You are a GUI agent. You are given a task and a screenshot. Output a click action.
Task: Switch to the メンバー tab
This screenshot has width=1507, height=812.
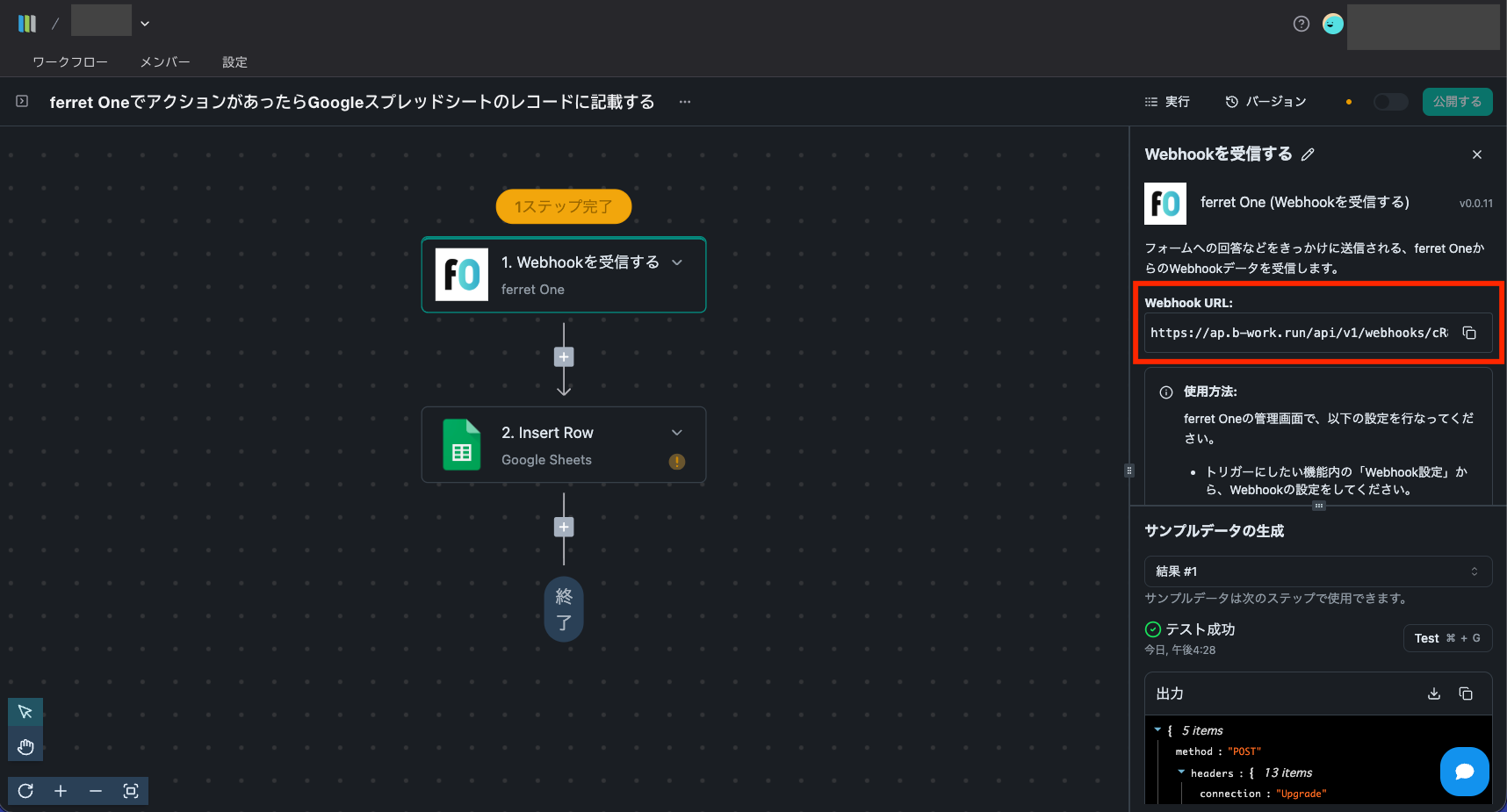click(x=165, y=62)
